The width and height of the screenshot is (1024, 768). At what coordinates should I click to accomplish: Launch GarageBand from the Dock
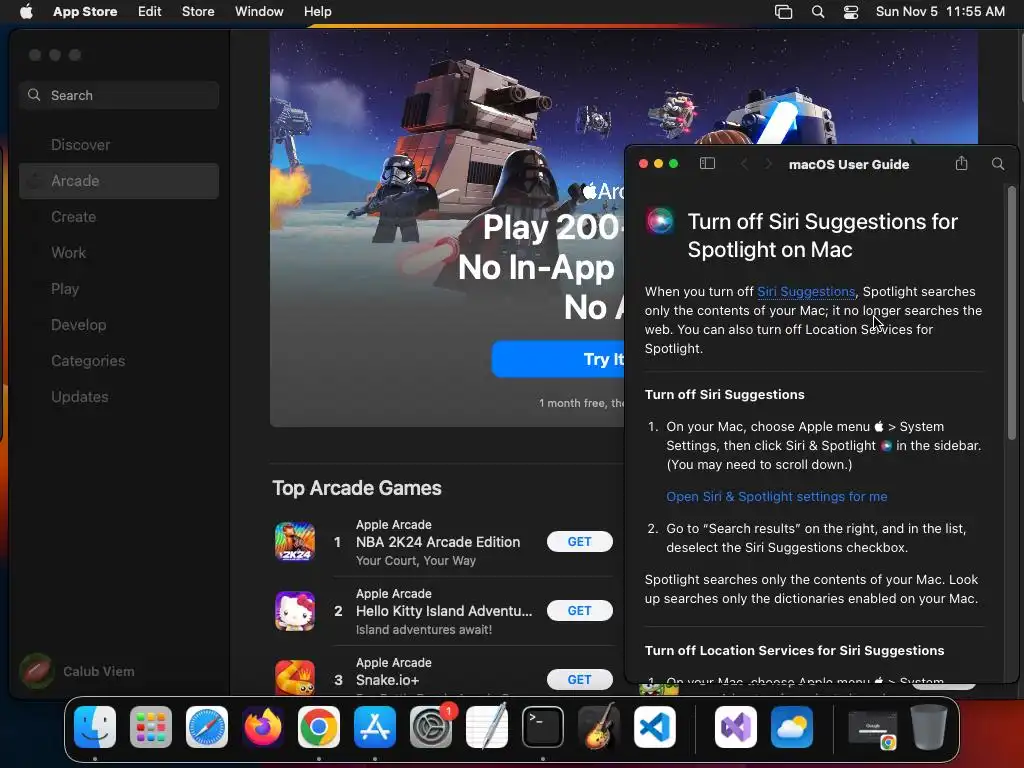(x=599, y=727)
